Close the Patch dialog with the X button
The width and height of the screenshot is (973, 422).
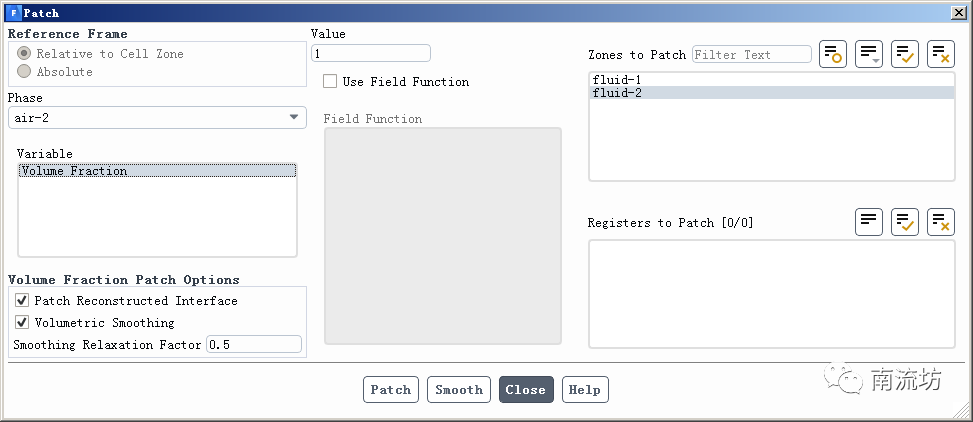[957, 13]
